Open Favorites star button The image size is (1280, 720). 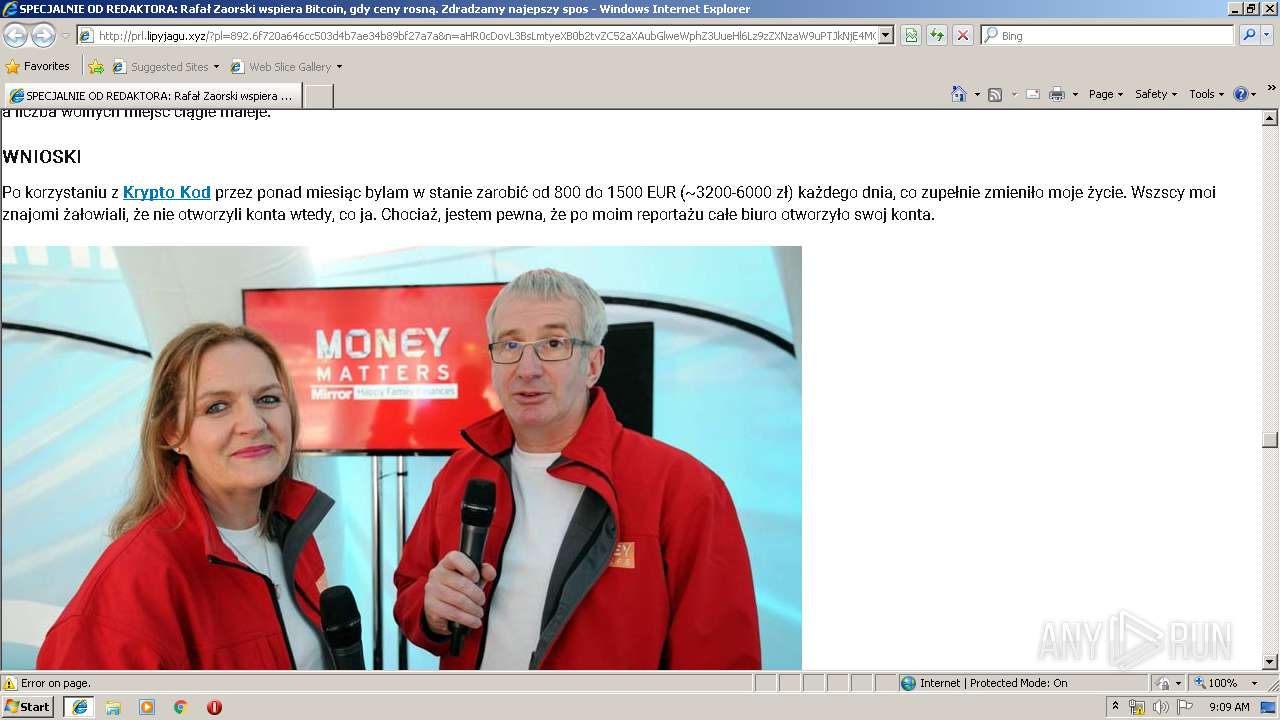click(38, 67)
